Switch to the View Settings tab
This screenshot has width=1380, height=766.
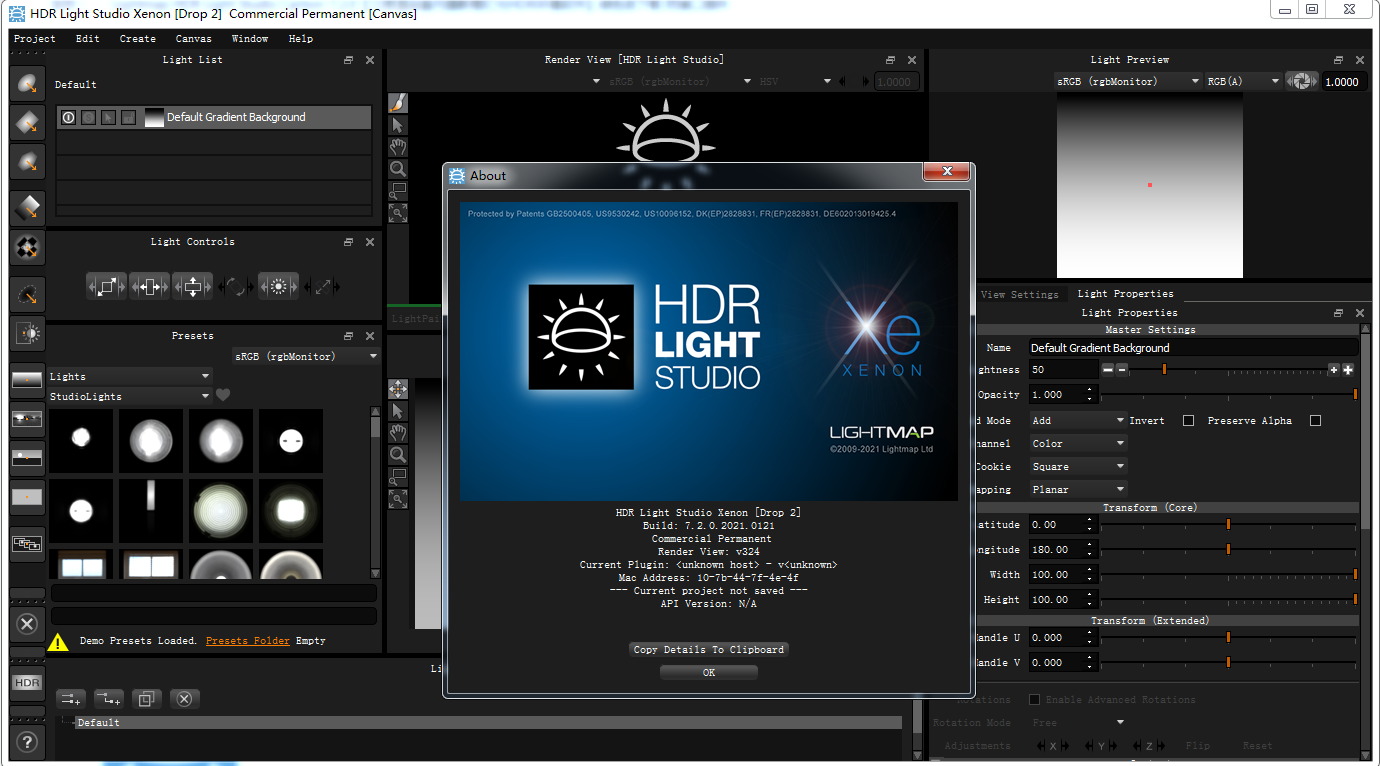pos(1021,293)
